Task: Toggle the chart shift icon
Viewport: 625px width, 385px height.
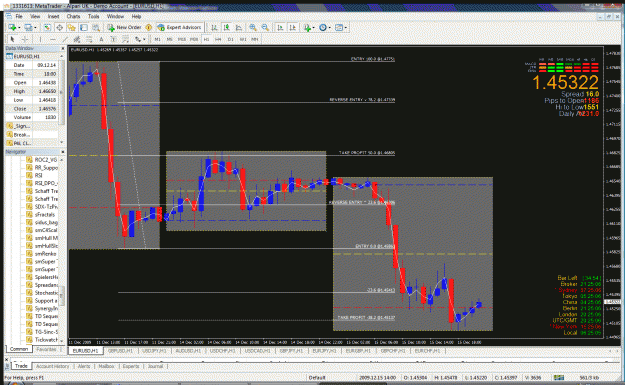Action: [293, 28]
